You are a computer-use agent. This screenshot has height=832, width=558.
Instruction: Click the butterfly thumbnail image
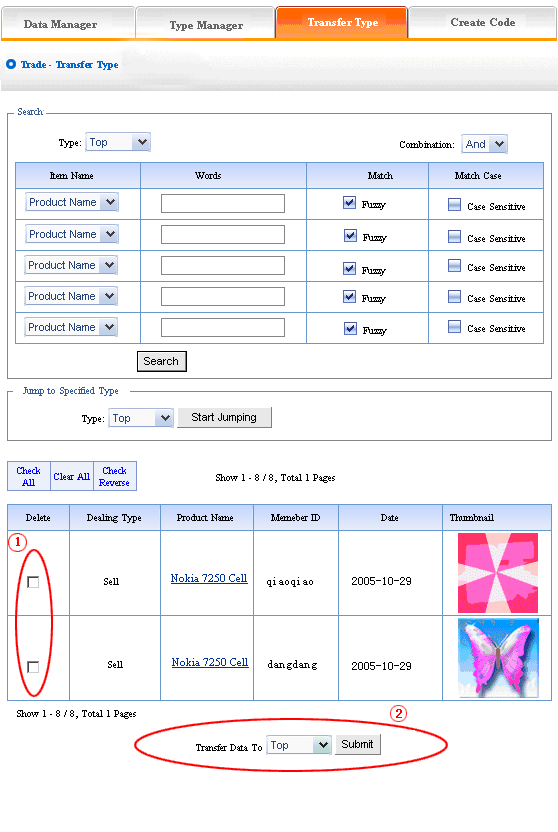[498, 658]
